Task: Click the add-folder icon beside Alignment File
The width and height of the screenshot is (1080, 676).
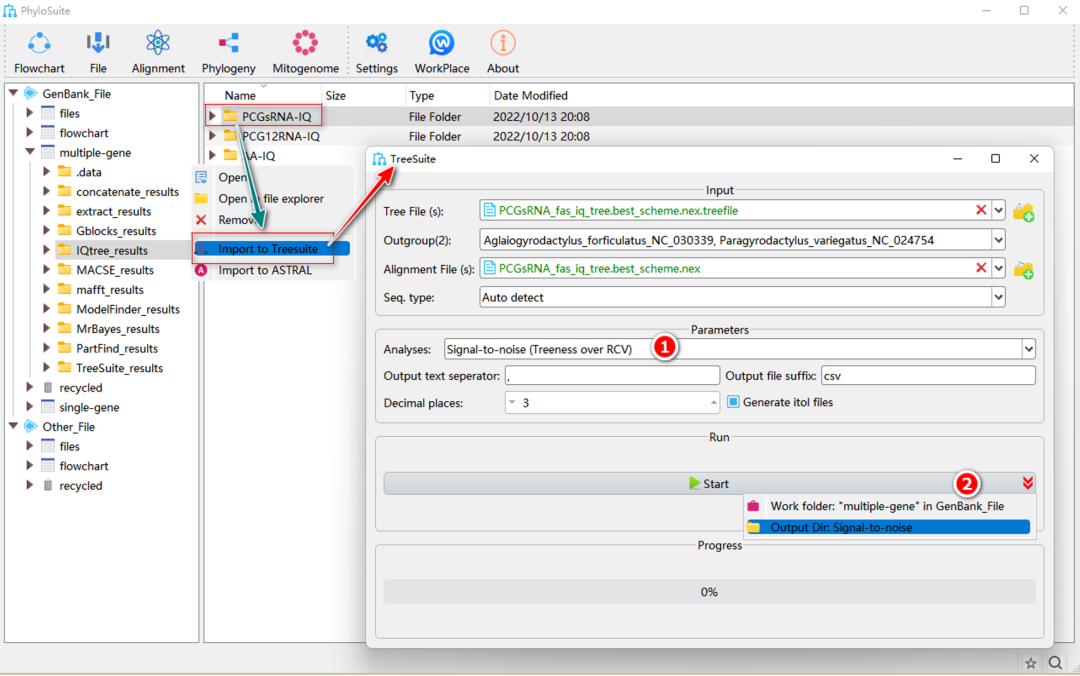Action: click(1024, 269)
